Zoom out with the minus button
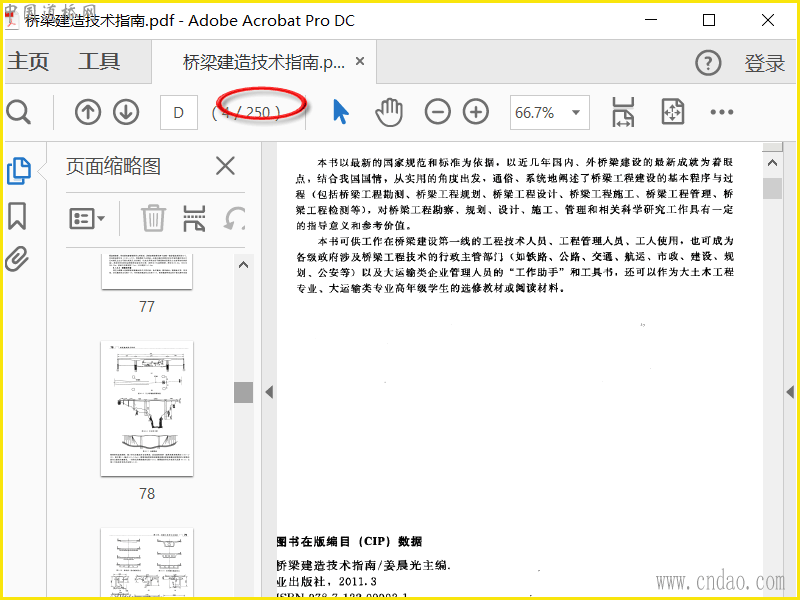The image size is (800, 600). point(437,112)
